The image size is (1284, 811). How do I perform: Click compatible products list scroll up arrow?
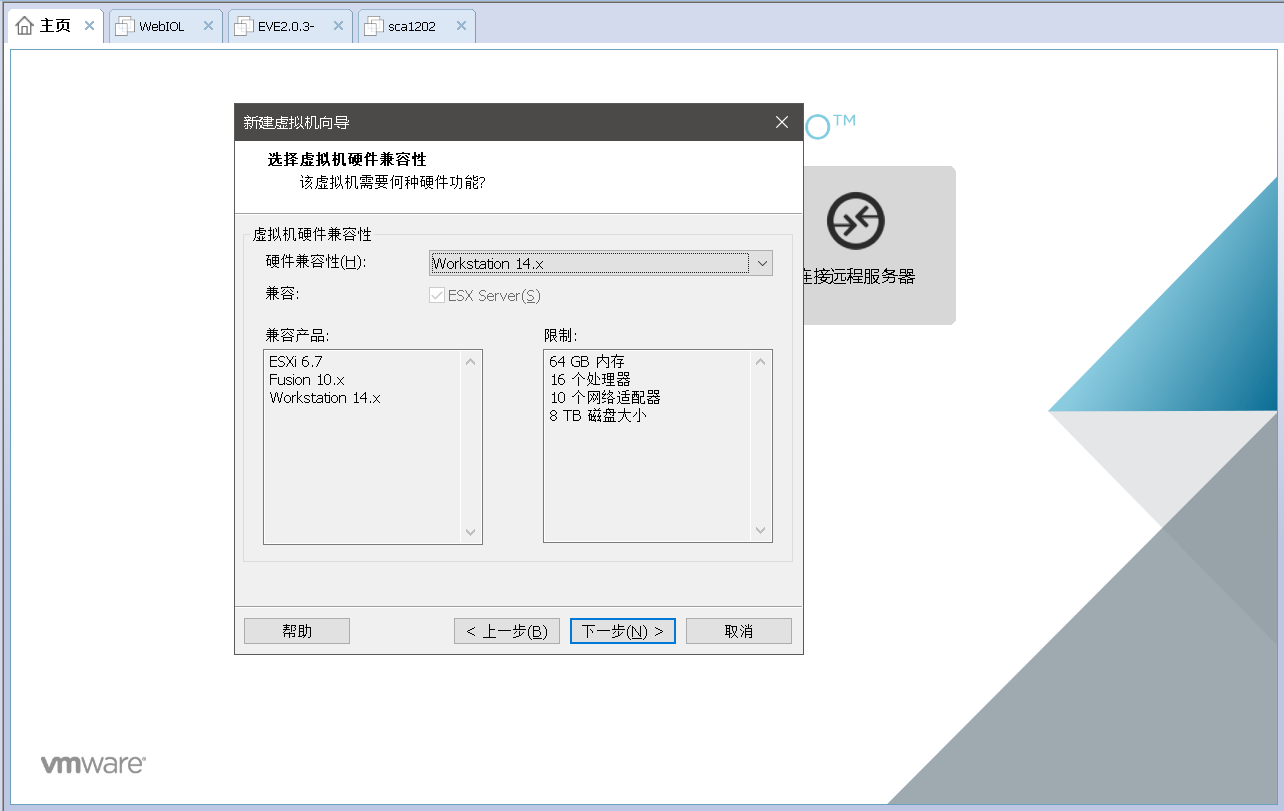pos(471,361)
